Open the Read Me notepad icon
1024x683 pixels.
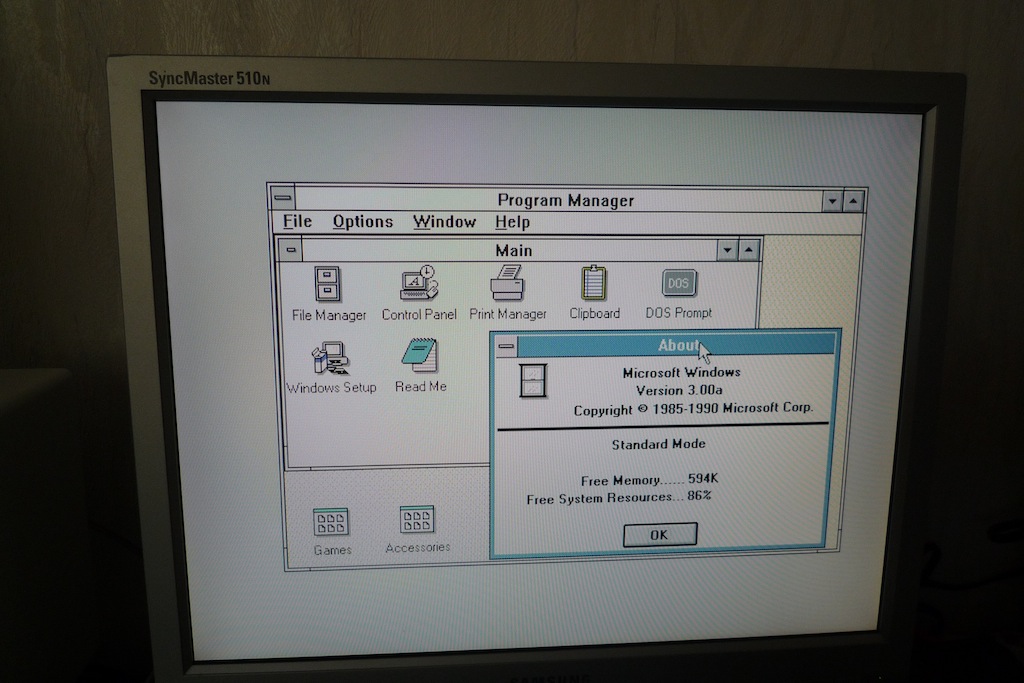[x=420, y=357]
